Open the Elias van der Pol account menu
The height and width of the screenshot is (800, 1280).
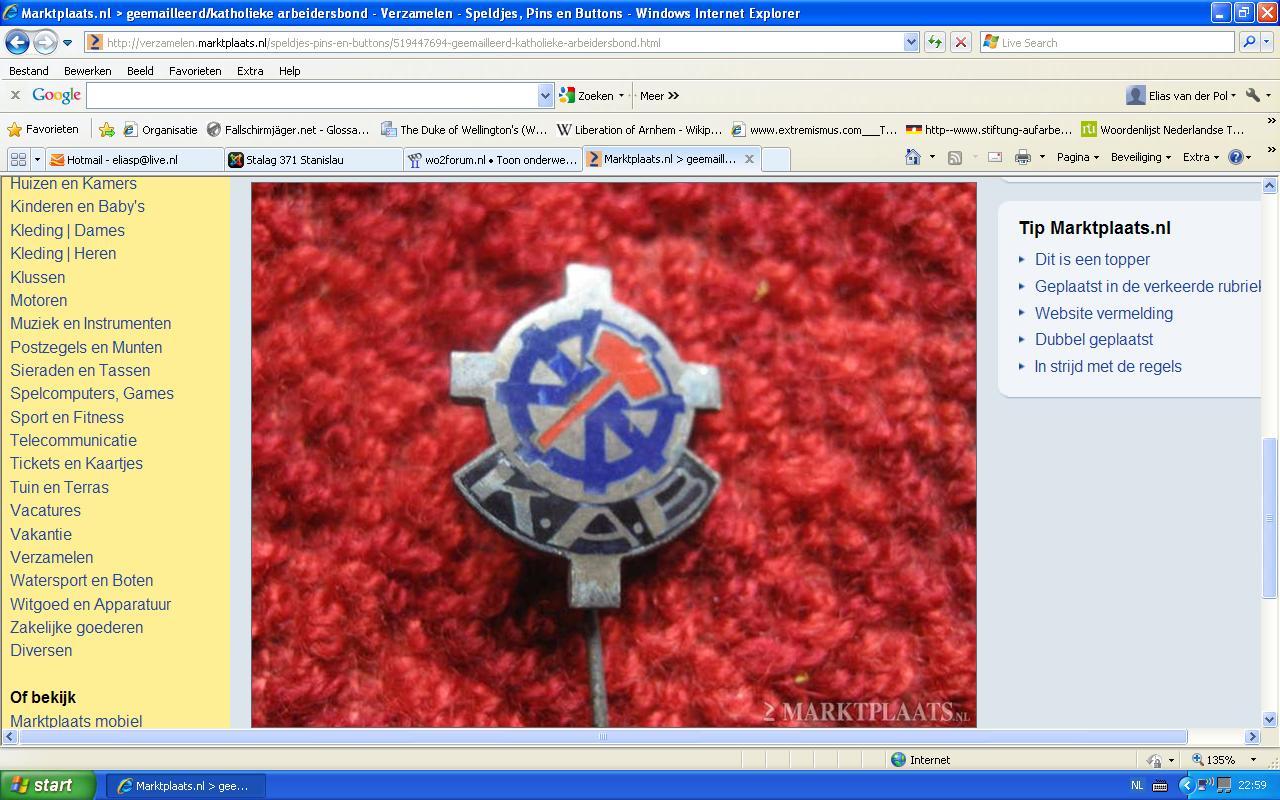1181,95
